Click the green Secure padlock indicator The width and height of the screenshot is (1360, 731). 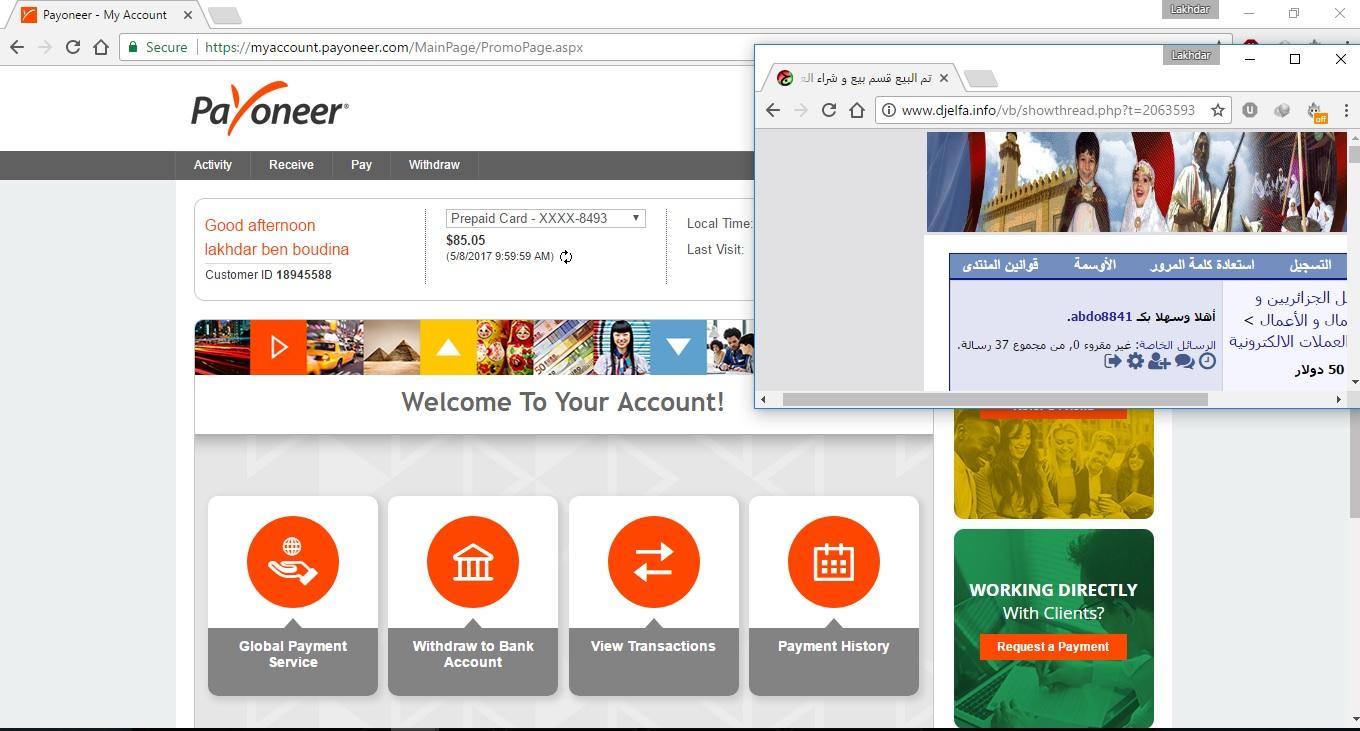[158, 47]
